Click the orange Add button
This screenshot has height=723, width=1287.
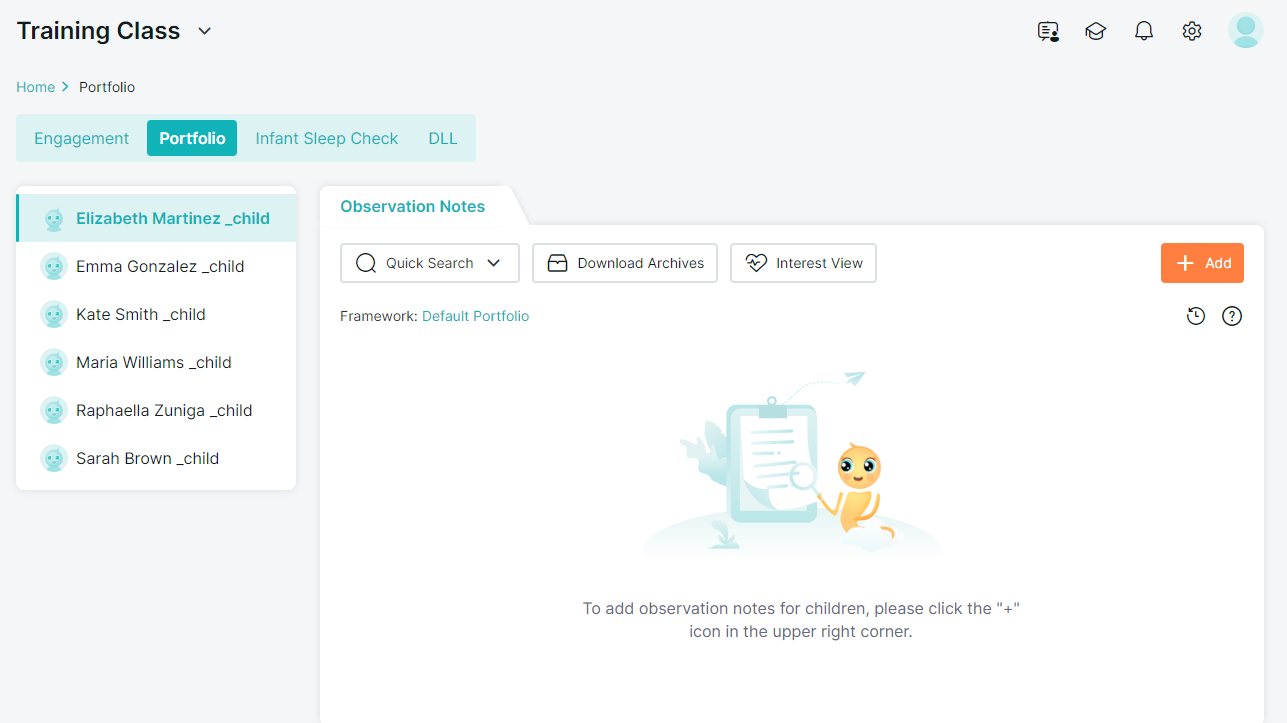click(x=1202, y=263)
